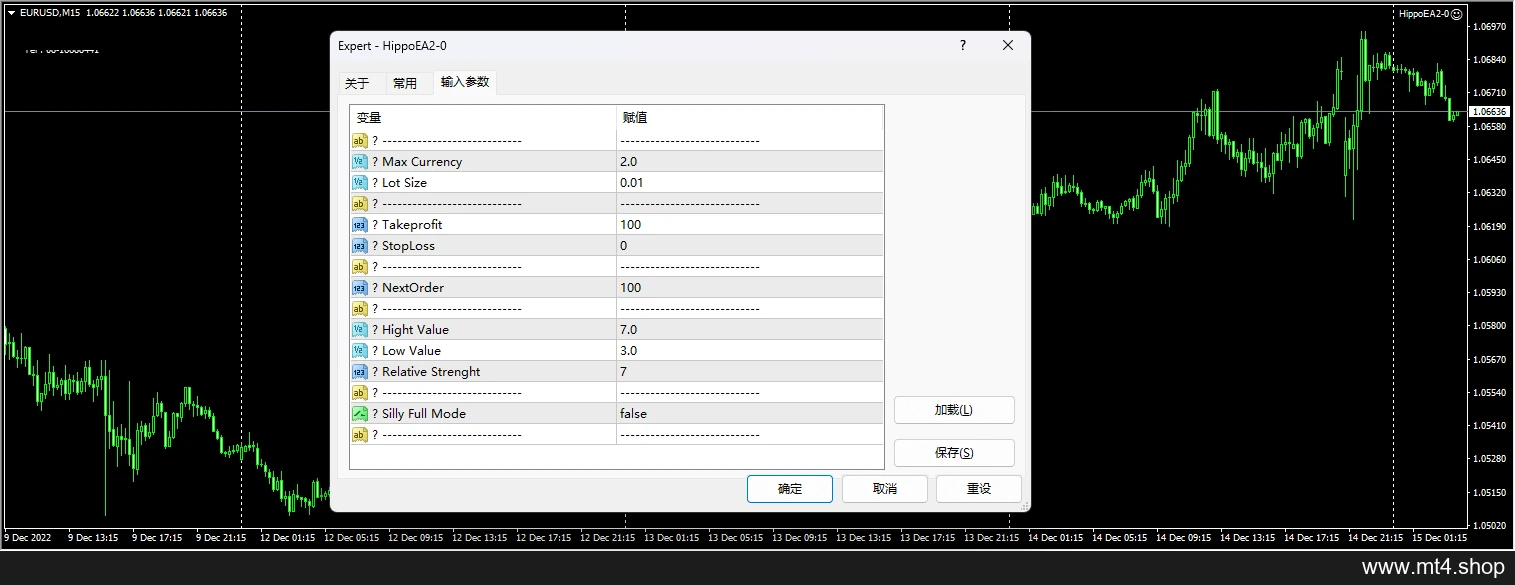Toggle the Silly Full Mode false value

pos(750,414)
